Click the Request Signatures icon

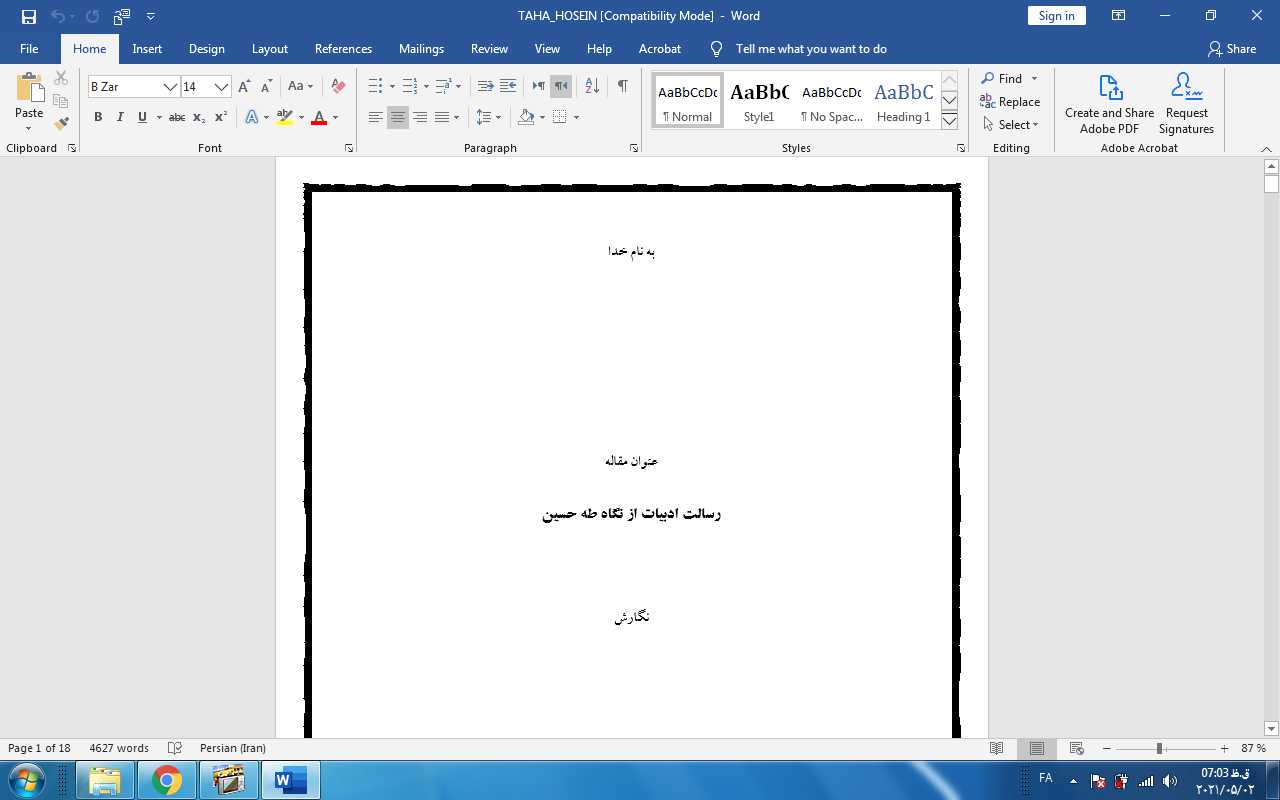[1186, 104]
